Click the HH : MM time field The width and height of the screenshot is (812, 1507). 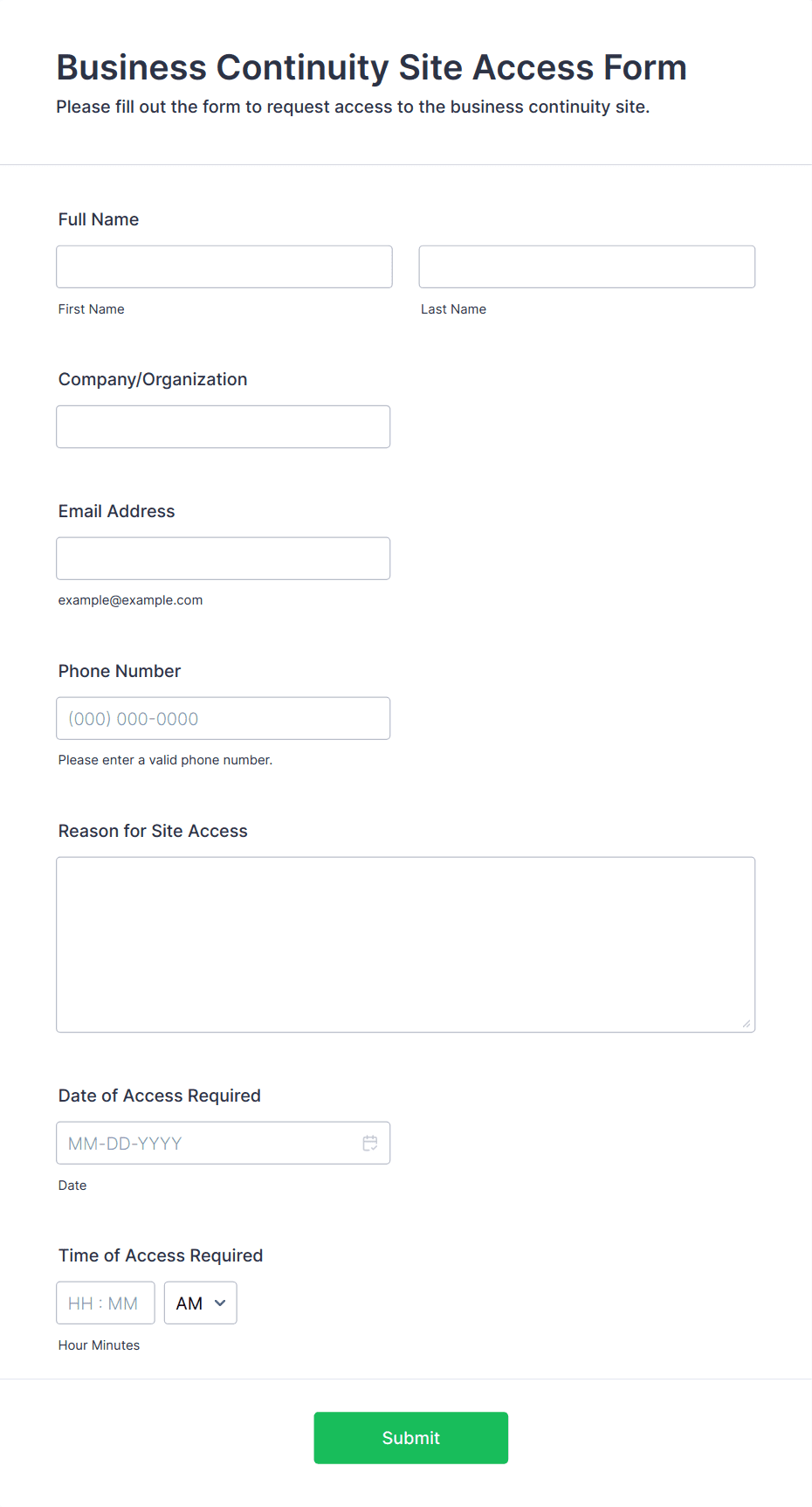click(x=106, y=1303)
